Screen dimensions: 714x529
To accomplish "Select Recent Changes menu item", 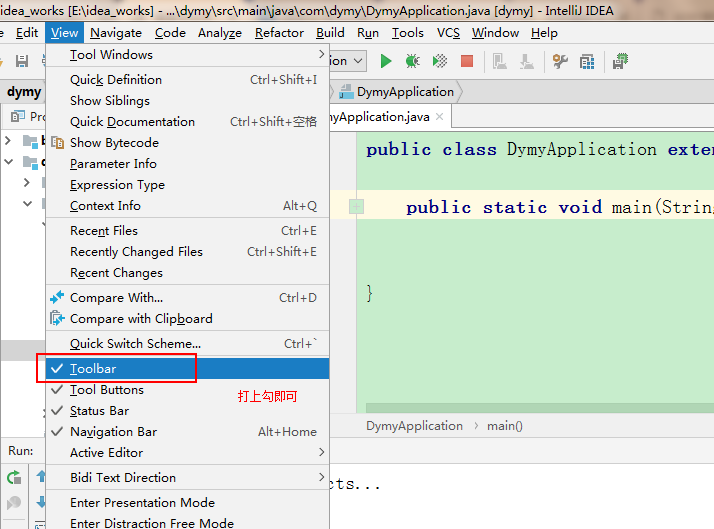I will (188, 273).
